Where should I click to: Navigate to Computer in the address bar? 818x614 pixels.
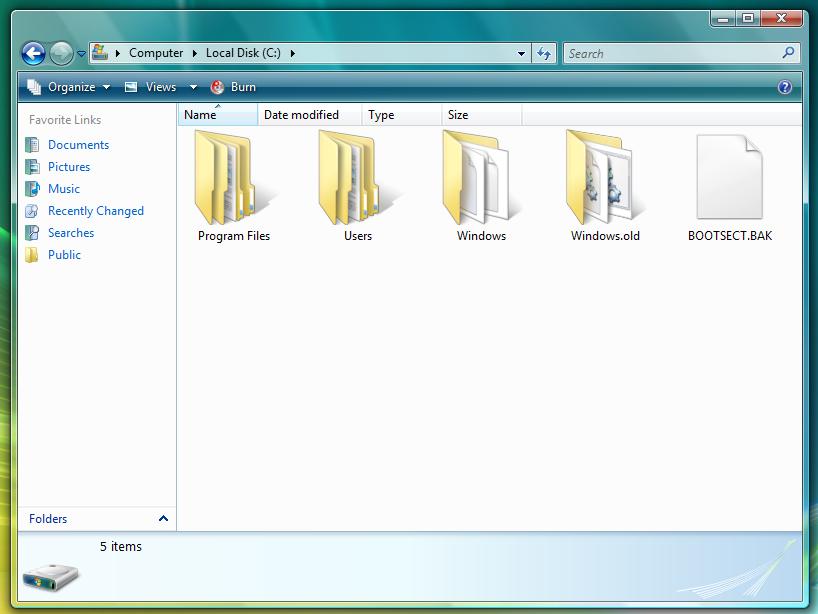click(x=156, y=53)
